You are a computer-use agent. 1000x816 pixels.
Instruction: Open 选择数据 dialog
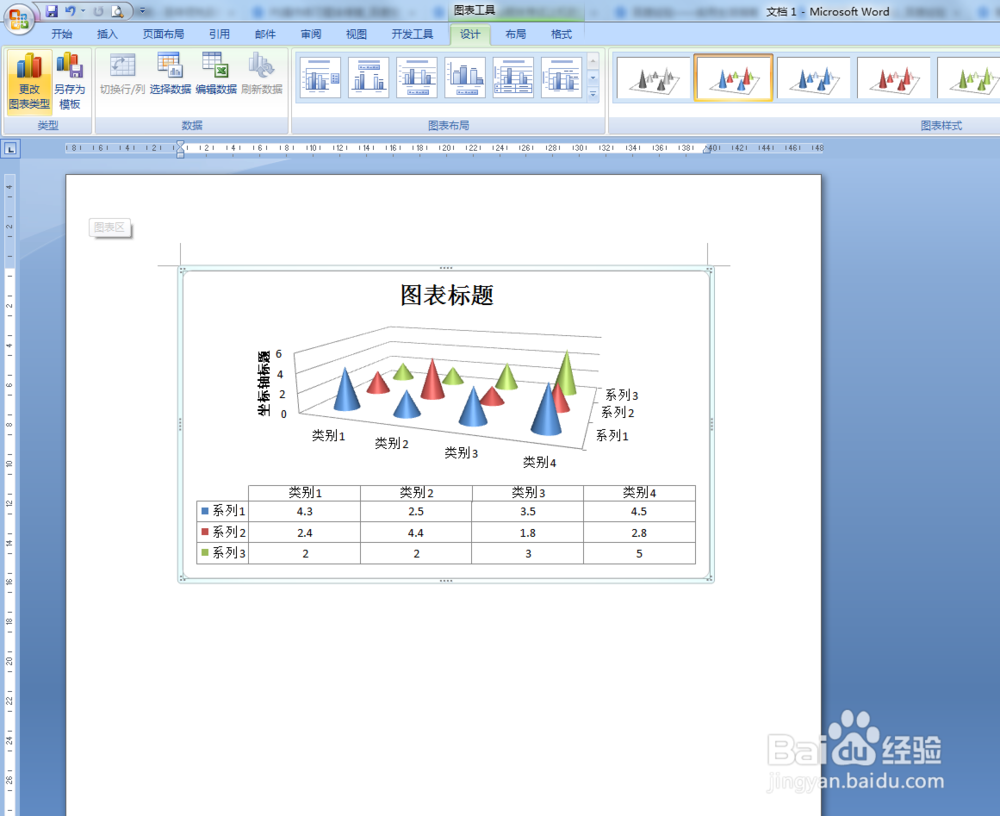[170, 75]
